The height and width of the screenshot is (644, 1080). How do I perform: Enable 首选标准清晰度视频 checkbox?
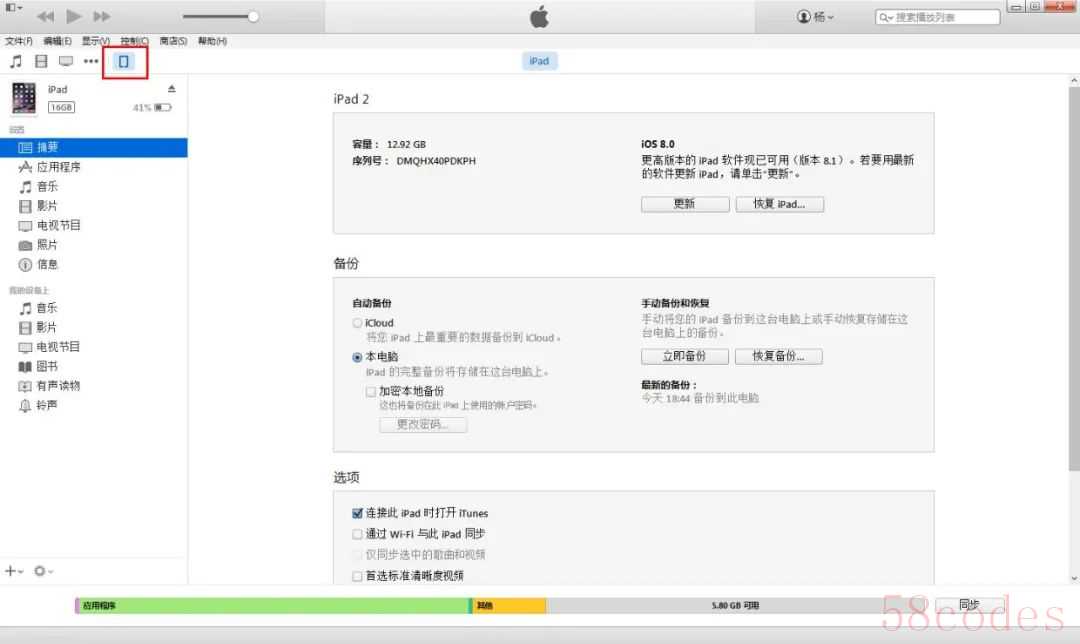(x=357, y=576)
